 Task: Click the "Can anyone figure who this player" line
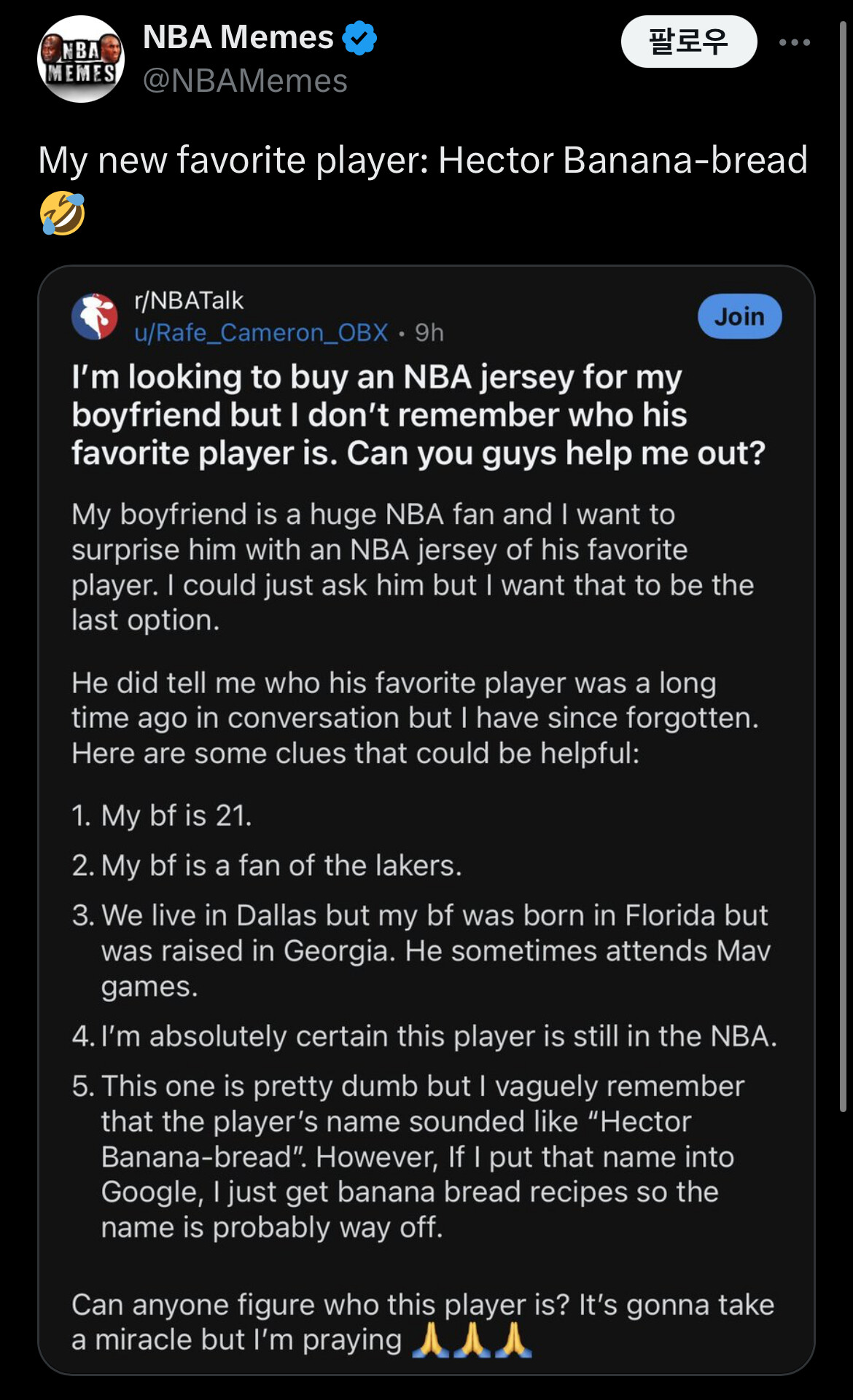pyautogui.click(x=422, y=1305)
